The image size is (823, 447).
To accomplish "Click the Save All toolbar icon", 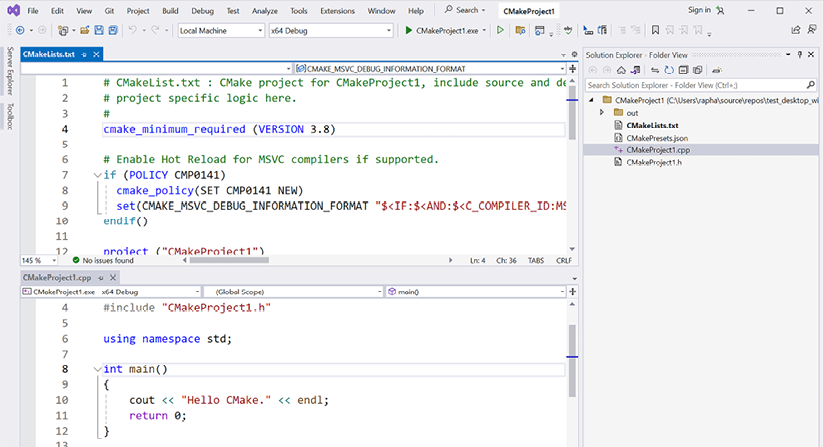I will coord(111,30).
